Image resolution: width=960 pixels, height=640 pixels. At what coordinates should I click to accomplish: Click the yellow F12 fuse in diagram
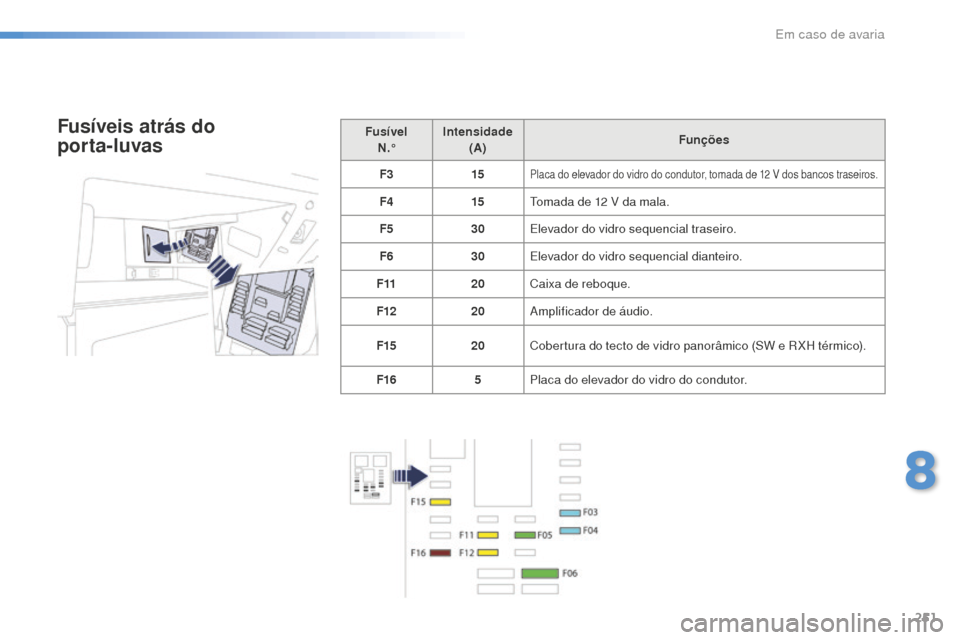[488, 552]
